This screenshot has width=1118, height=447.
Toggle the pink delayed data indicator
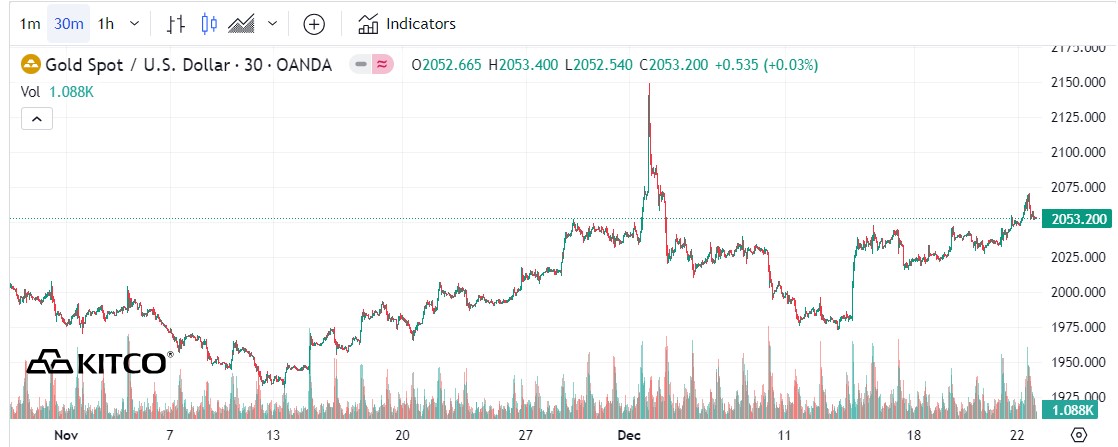(381, 65)
